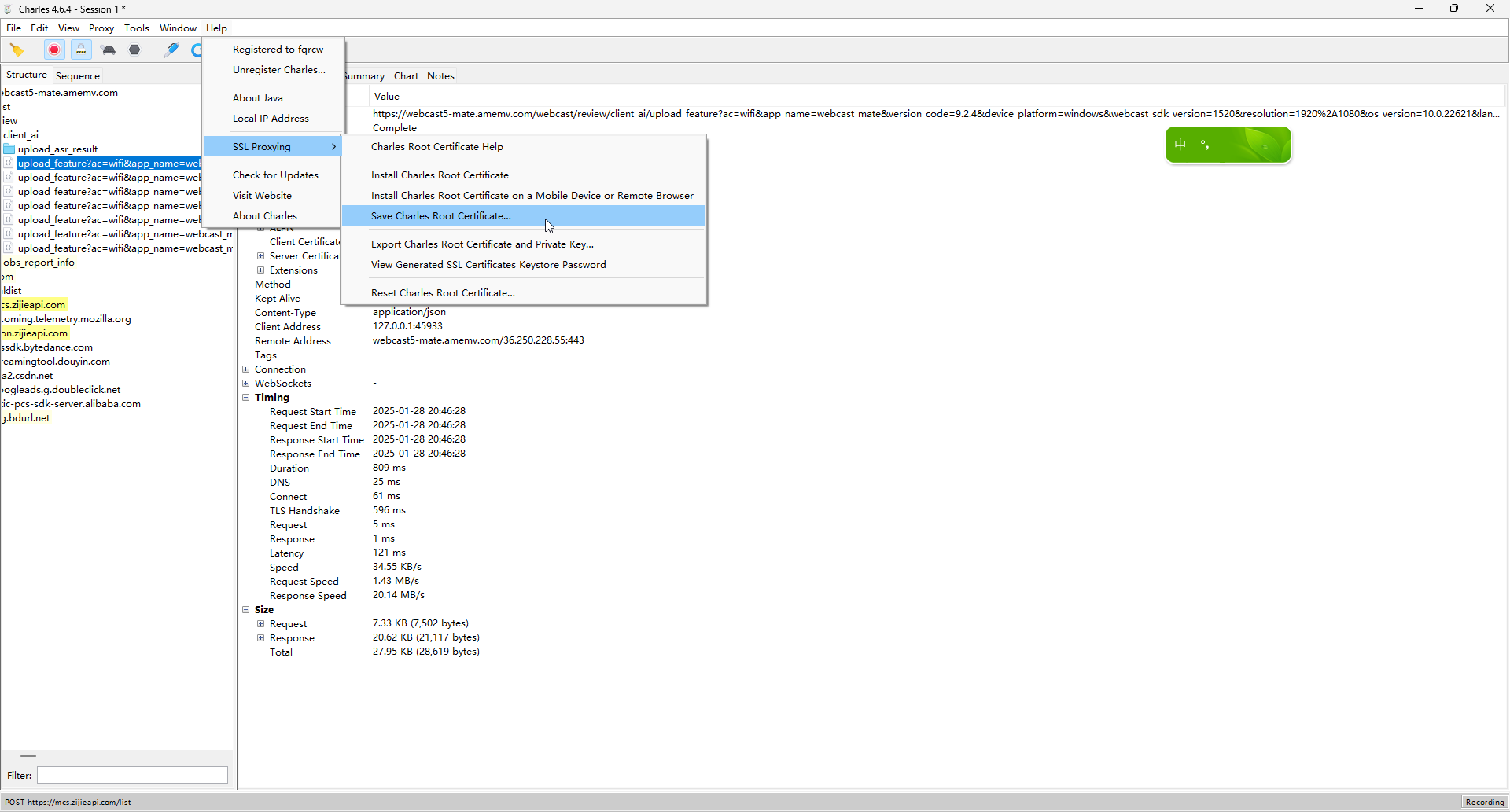The width and height of the screenshot is (1510, 812).
Task: Open the SSL Proxying submenu arrow
Action: click(x=333, y=147)
